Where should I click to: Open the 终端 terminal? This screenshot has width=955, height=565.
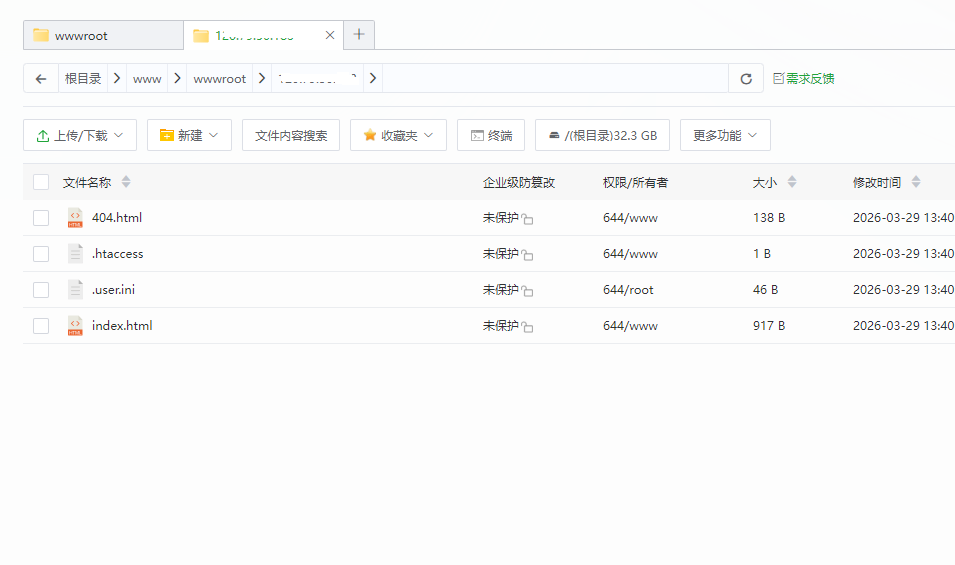pos(491,135)
